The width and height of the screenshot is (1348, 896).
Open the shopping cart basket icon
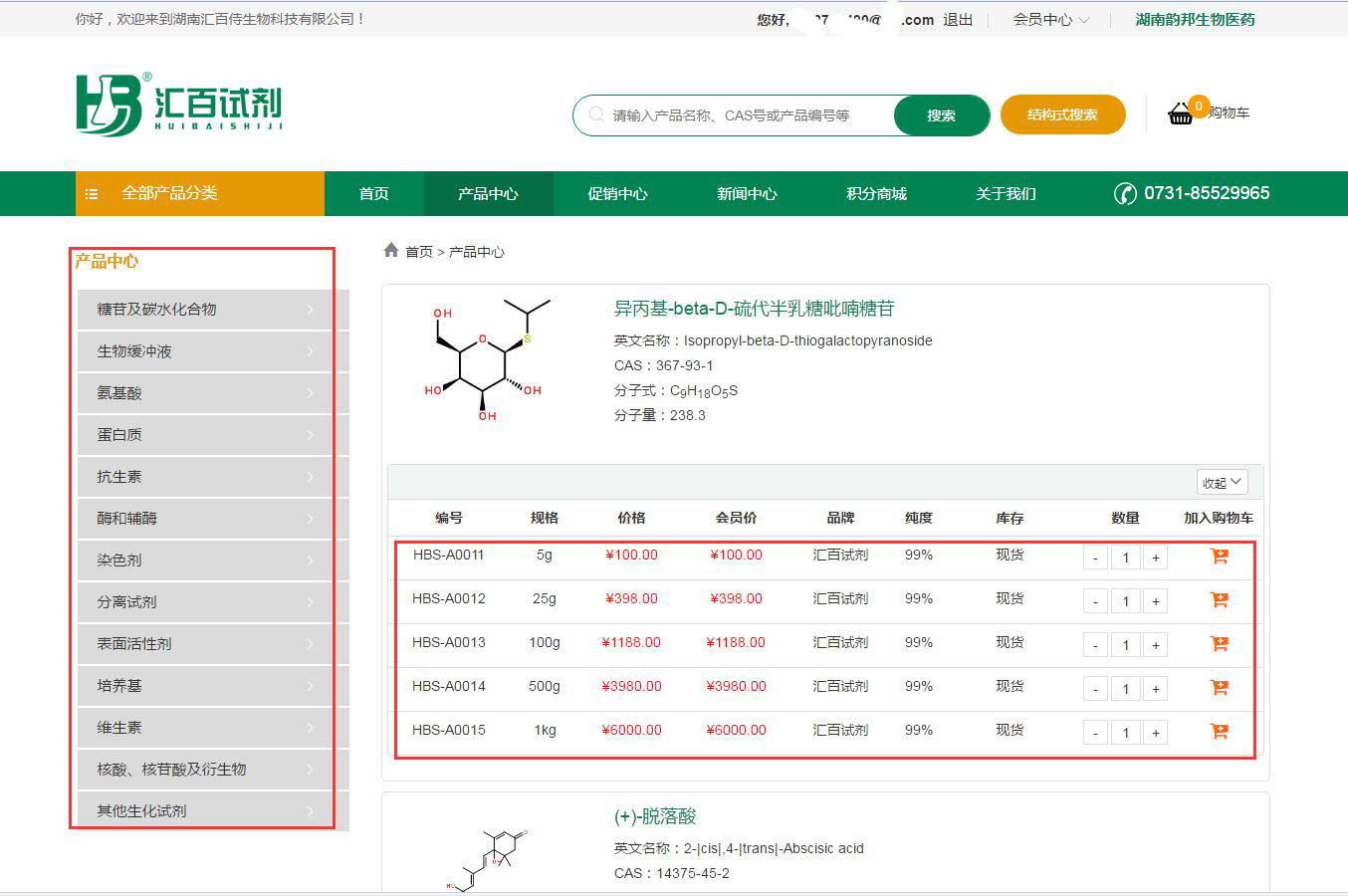coord(1181,113)
